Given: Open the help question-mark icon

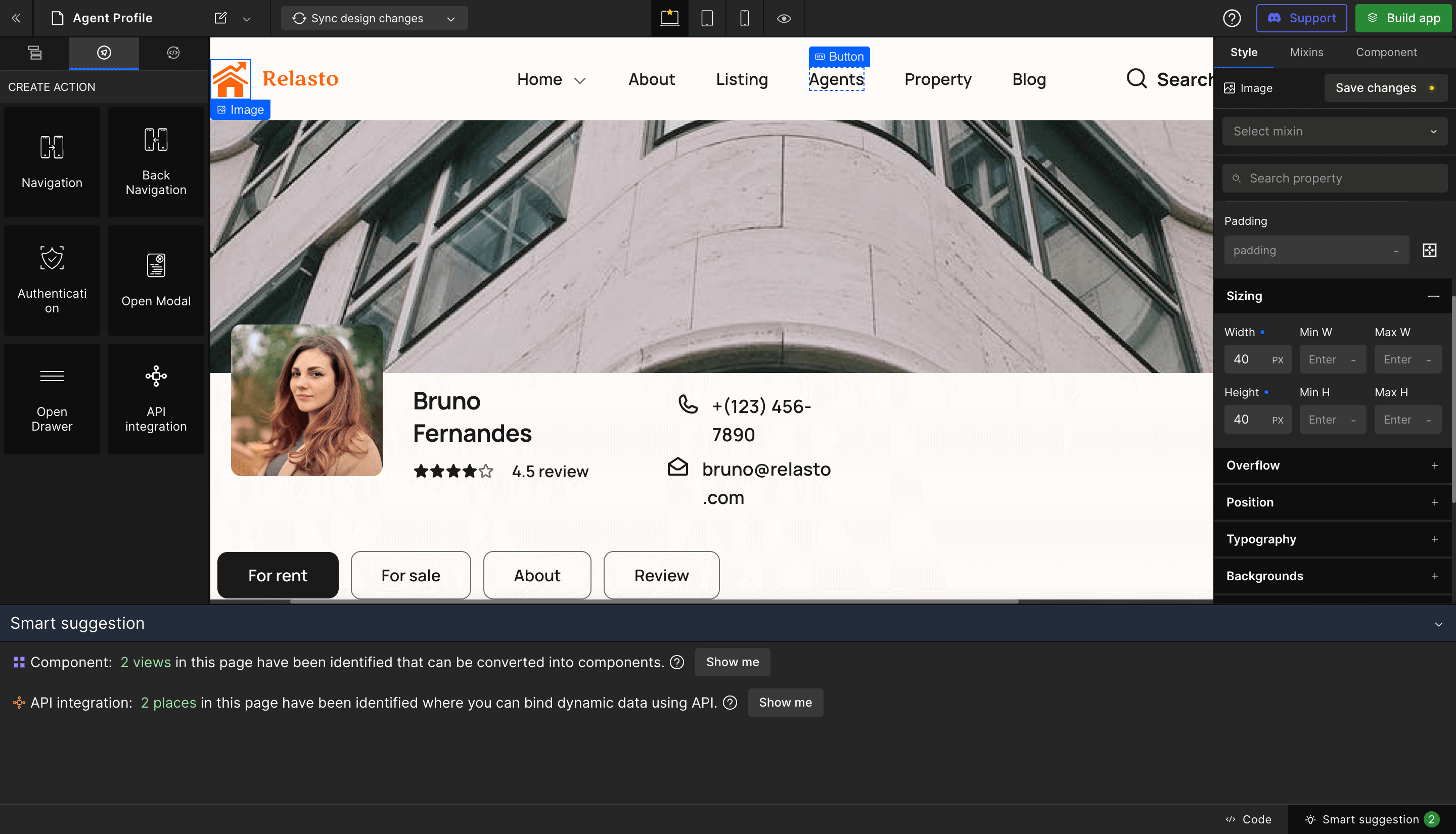Looking at the screenshot, I should [x=1232, y=18].
